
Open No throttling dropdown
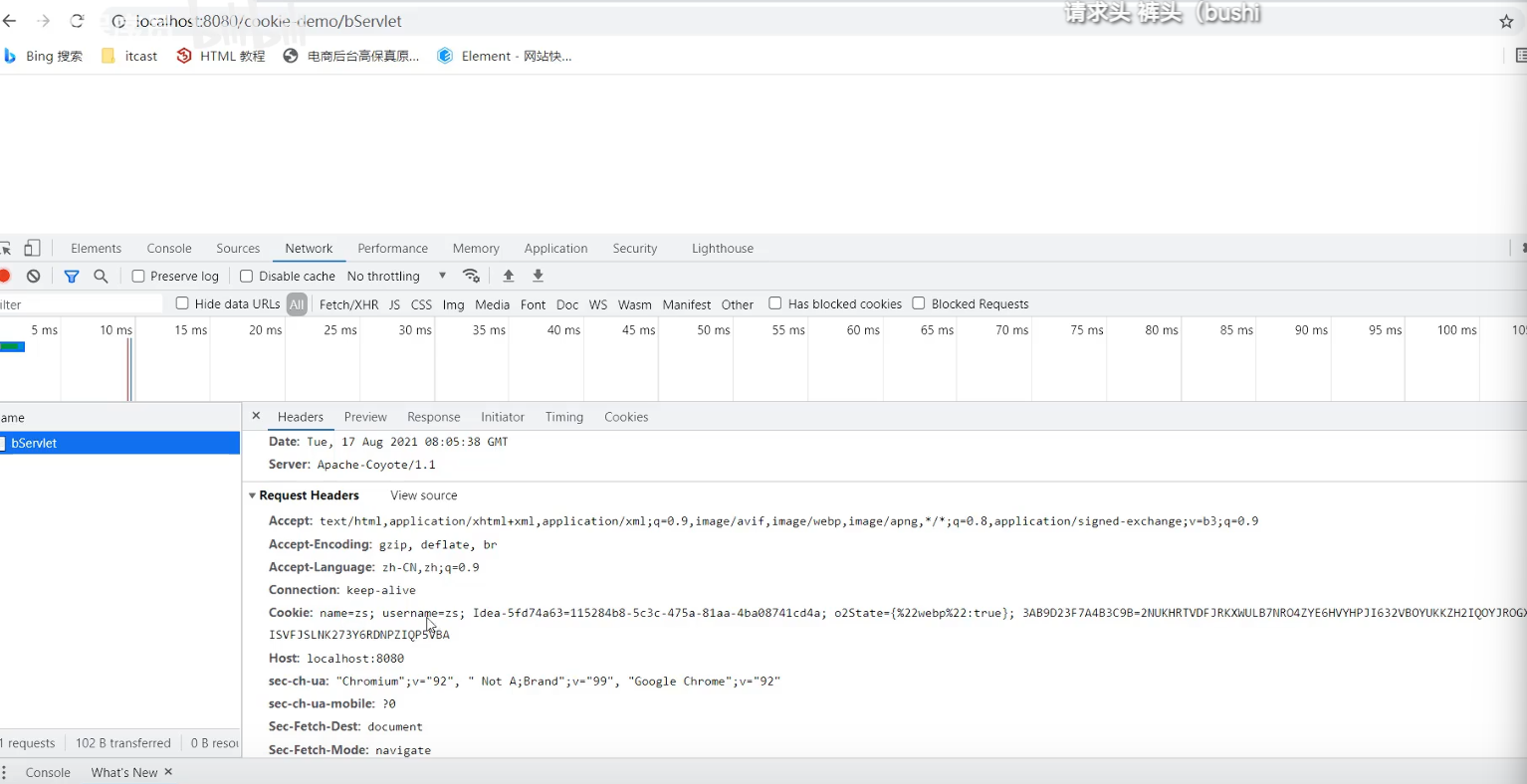coord(397,276)
